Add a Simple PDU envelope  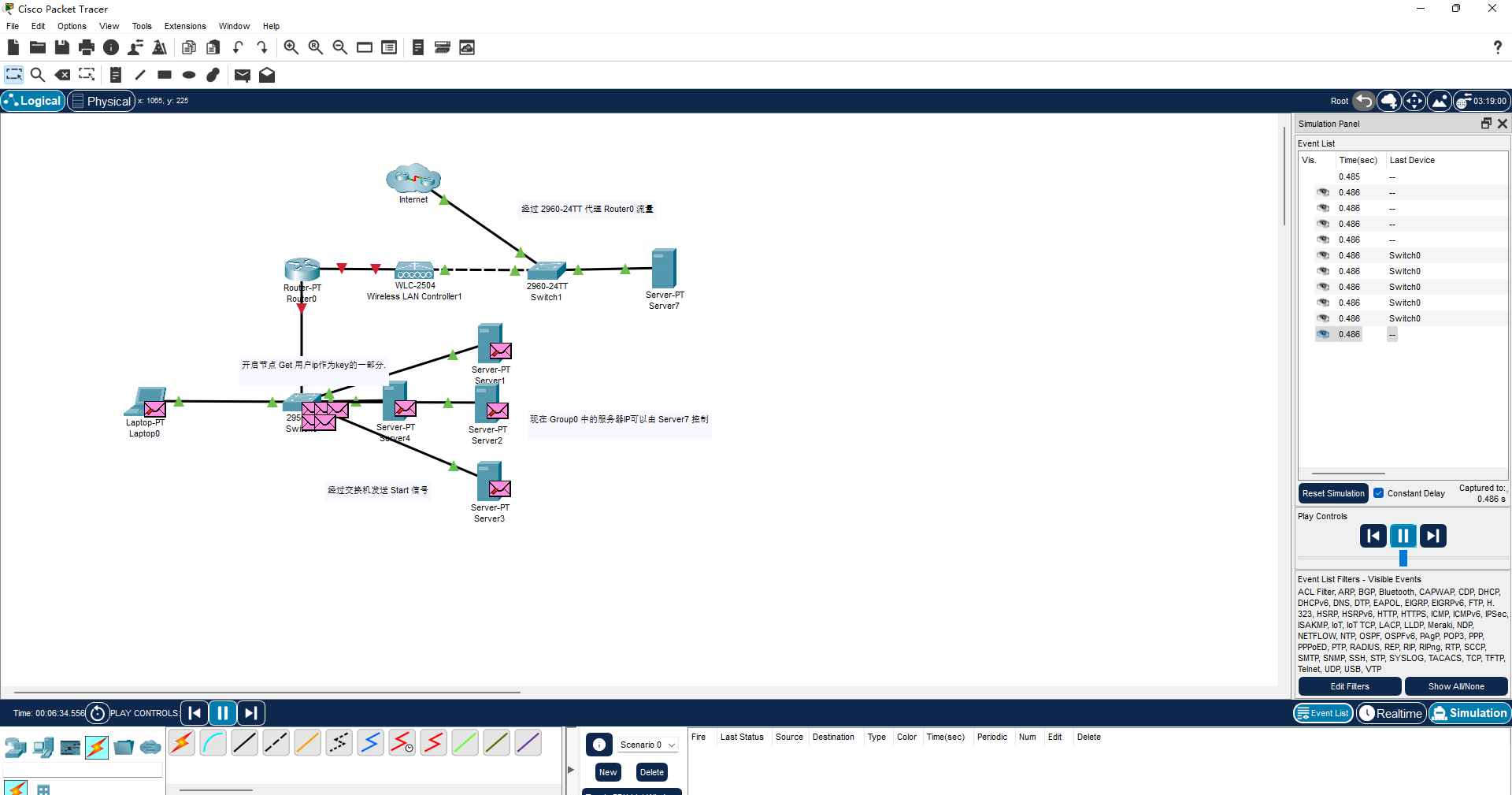point(243,75)
